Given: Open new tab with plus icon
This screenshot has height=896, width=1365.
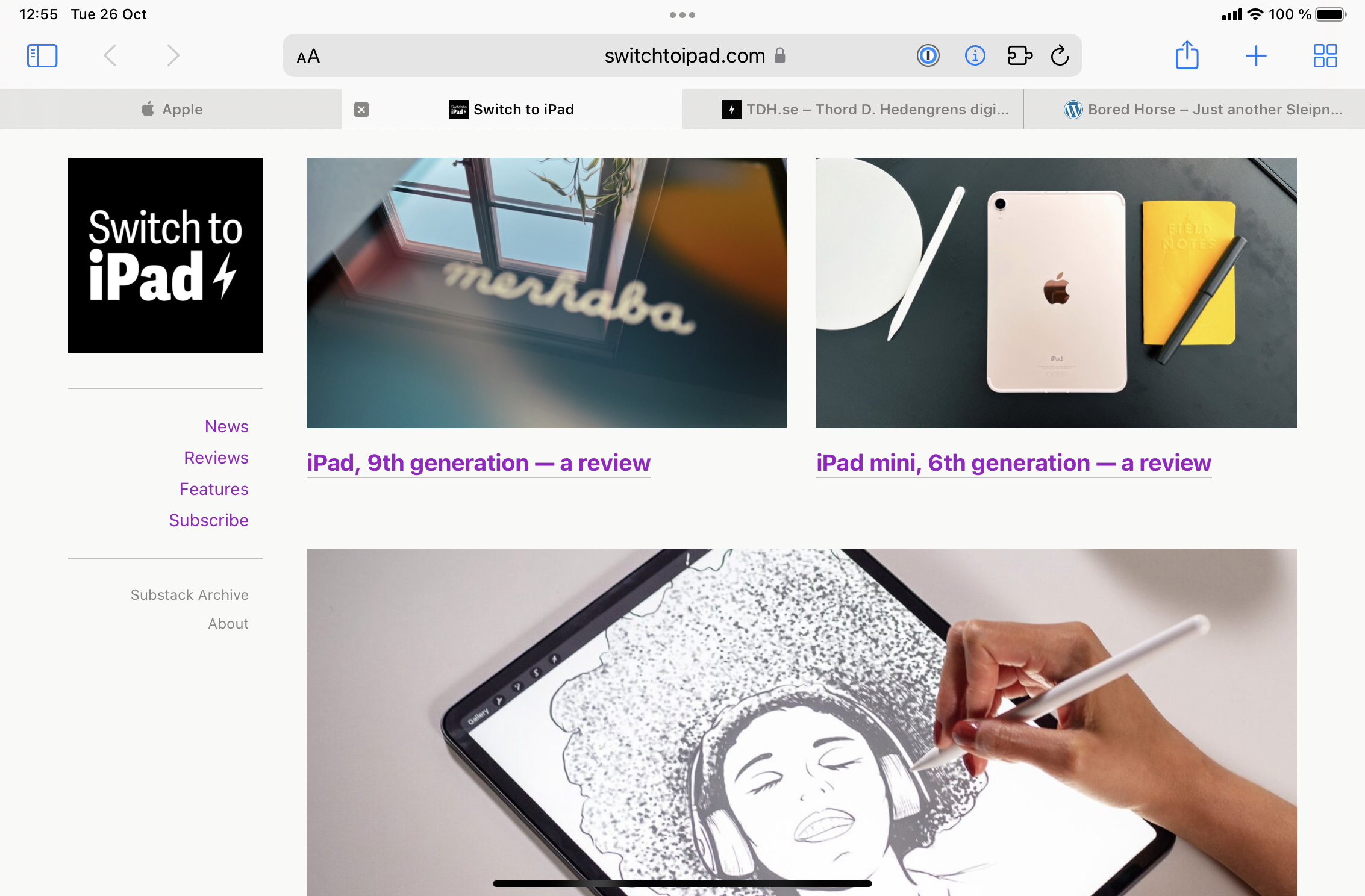Looking at the screenshot, I should coord(1255,55).
